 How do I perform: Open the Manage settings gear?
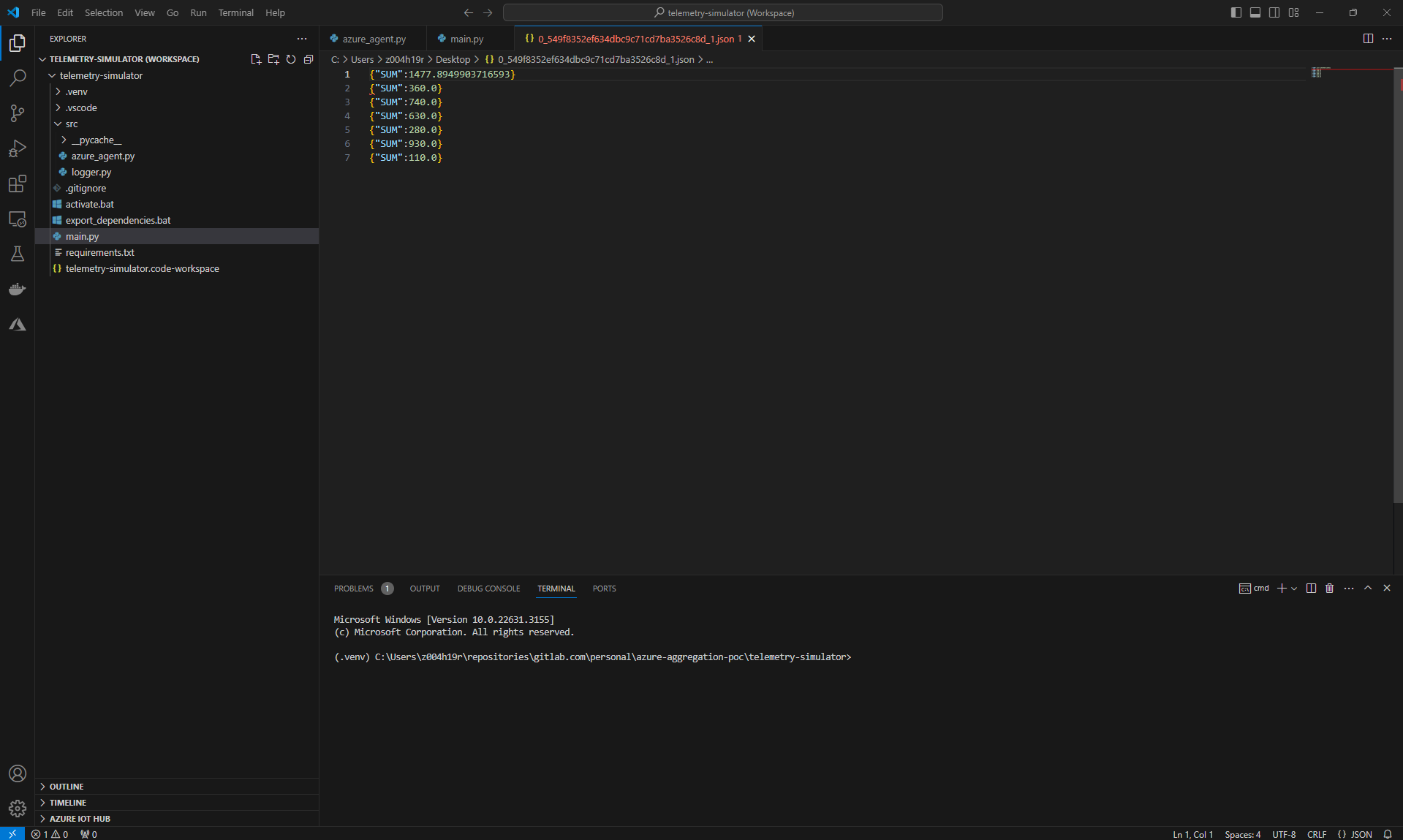(x=17, y=809)
